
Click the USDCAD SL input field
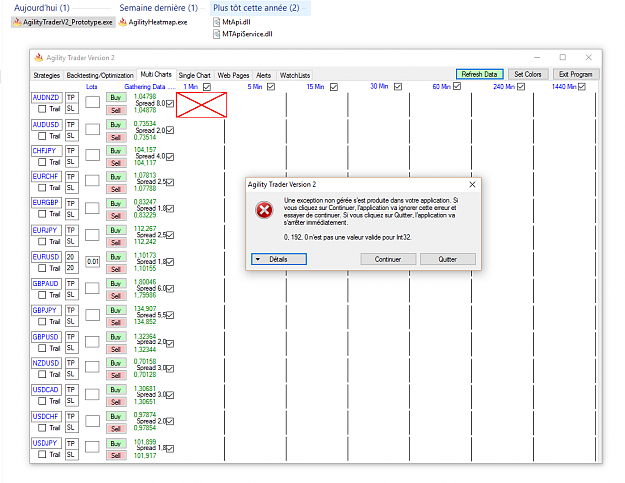(x=72, y=401)
